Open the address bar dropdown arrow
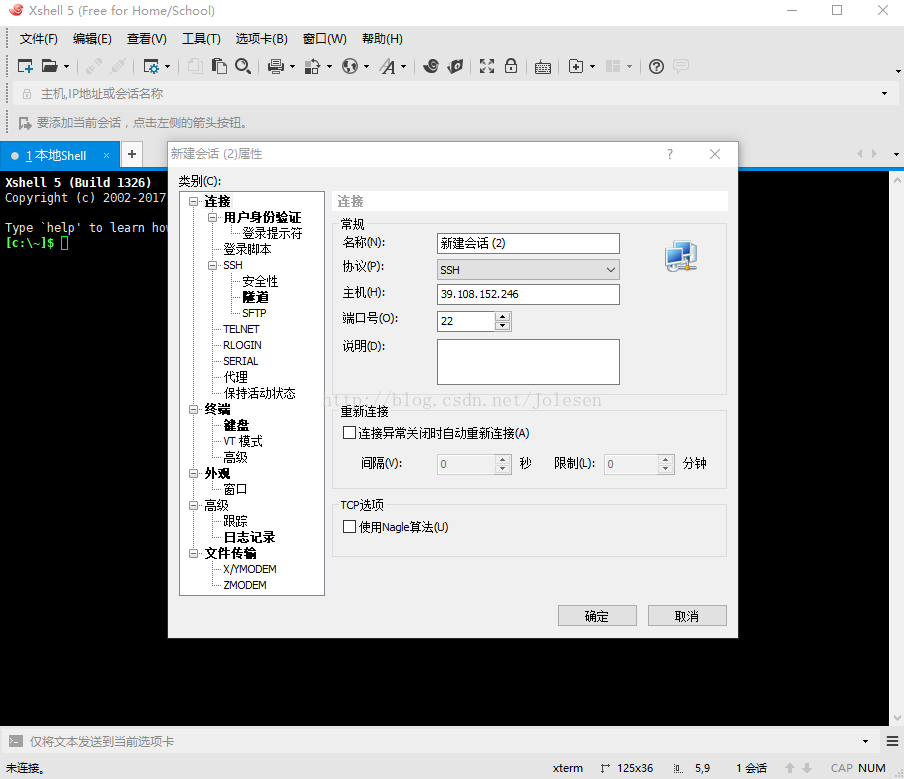 tap(884, 94)
